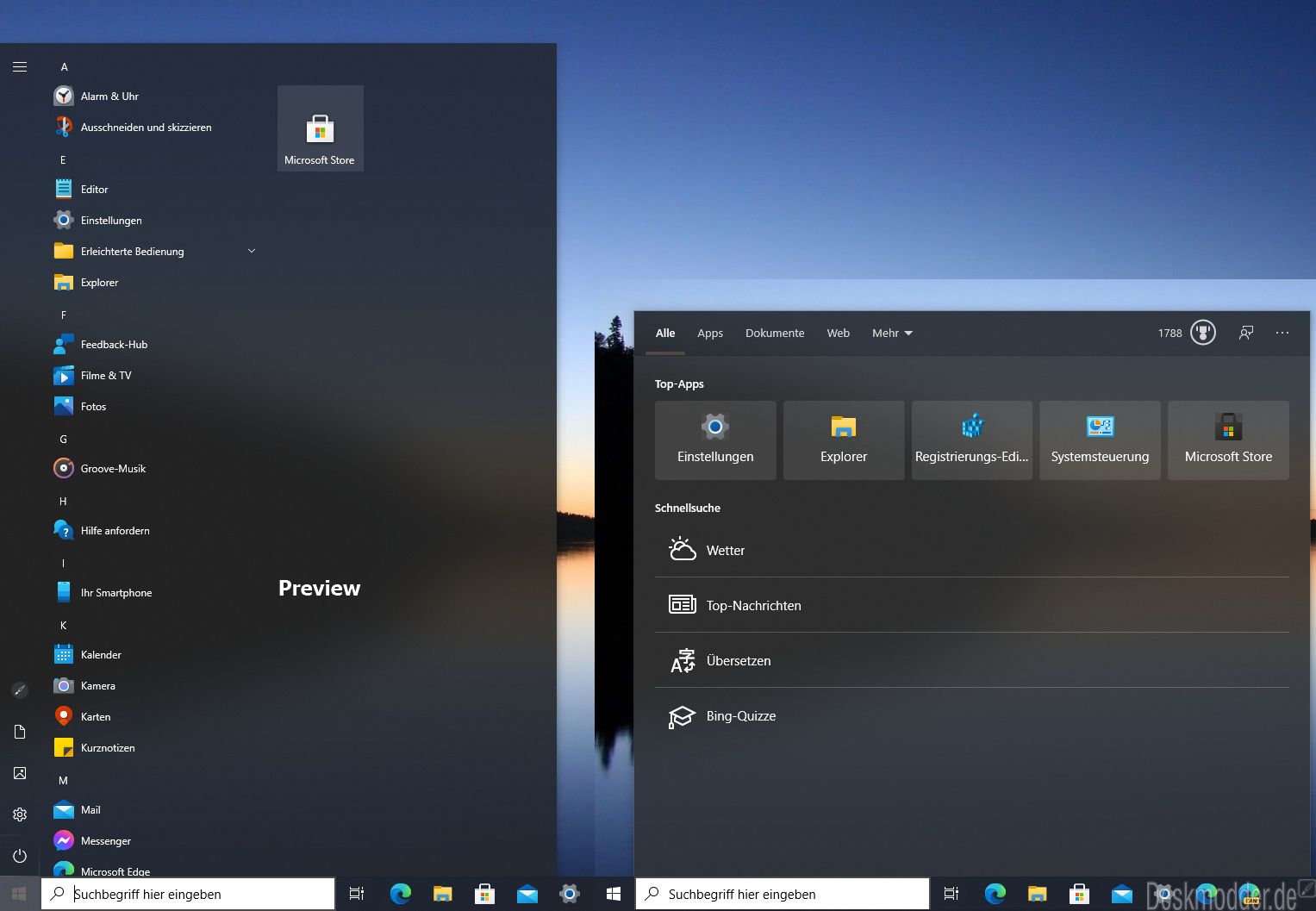The image size is (1316, 911).
Task: Switch to the Web search tab
Action: pos(839,334)
